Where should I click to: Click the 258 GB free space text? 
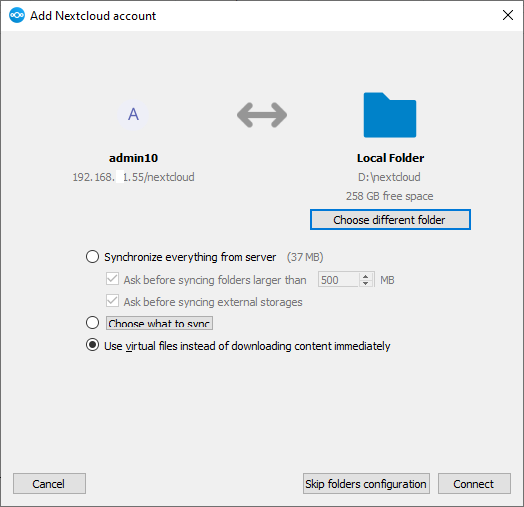pyautogui.click(x=389, y=196)
